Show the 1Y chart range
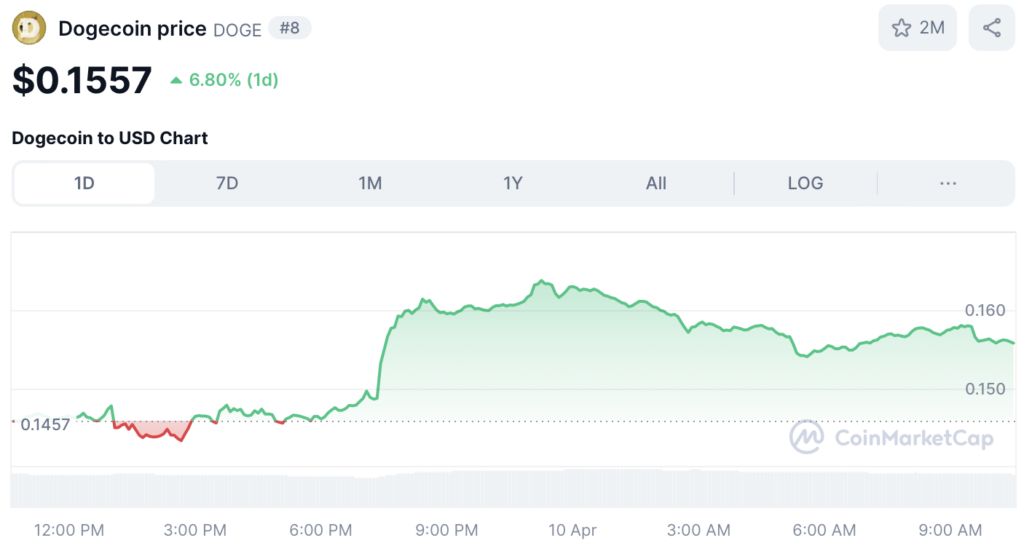Image resolution: width=1024 pixels, height=543 pixels. point(513,183)
